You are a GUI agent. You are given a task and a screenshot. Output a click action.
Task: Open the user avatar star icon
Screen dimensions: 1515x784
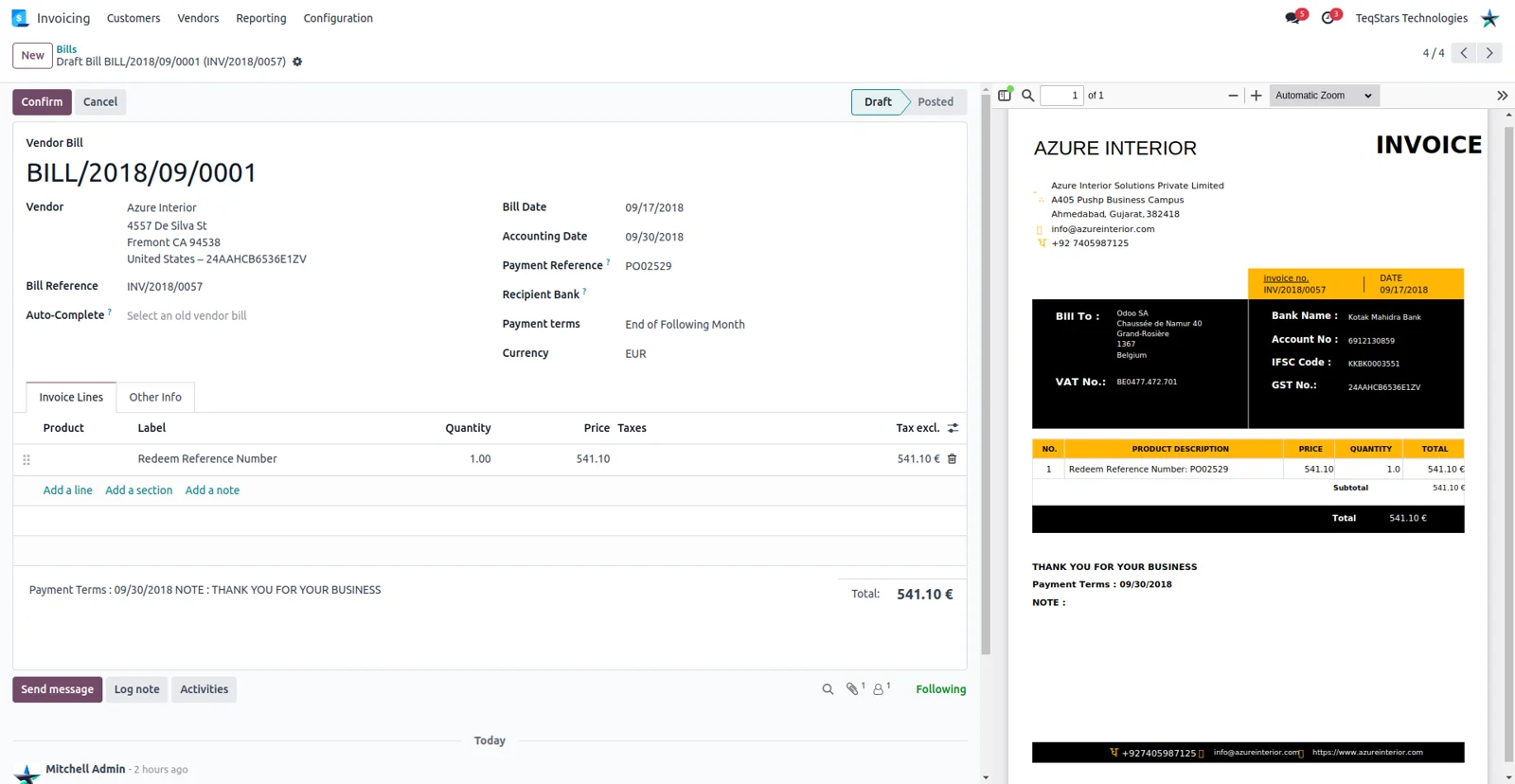pos(1489,18)
